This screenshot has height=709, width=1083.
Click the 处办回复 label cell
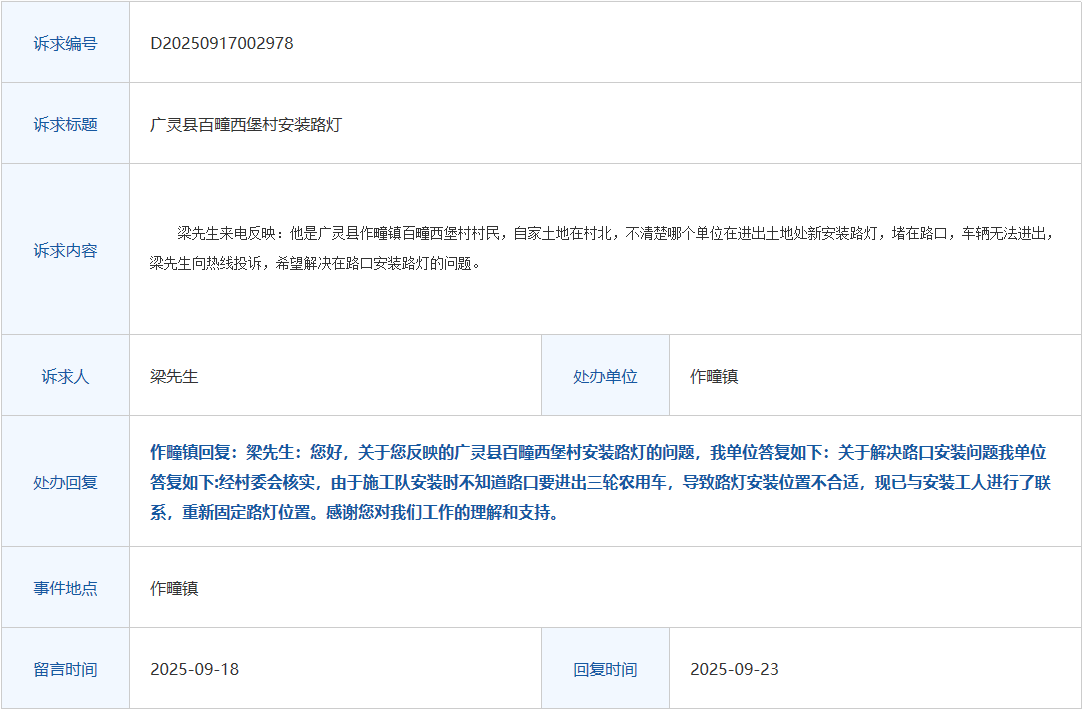65,482
